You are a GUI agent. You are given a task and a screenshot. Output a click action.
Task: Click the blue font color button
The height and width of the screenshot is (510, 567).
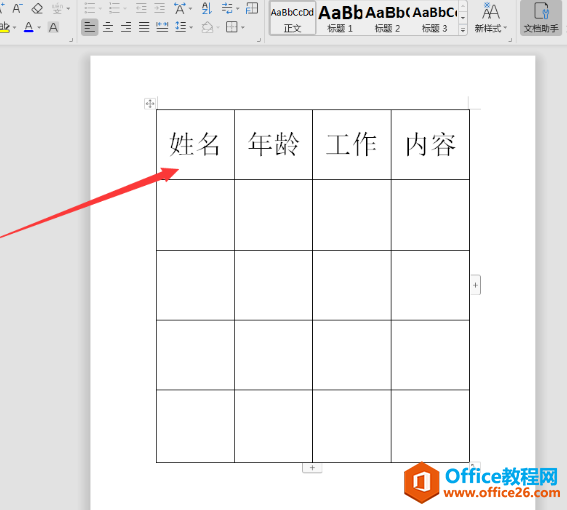[x=29, y=27]
